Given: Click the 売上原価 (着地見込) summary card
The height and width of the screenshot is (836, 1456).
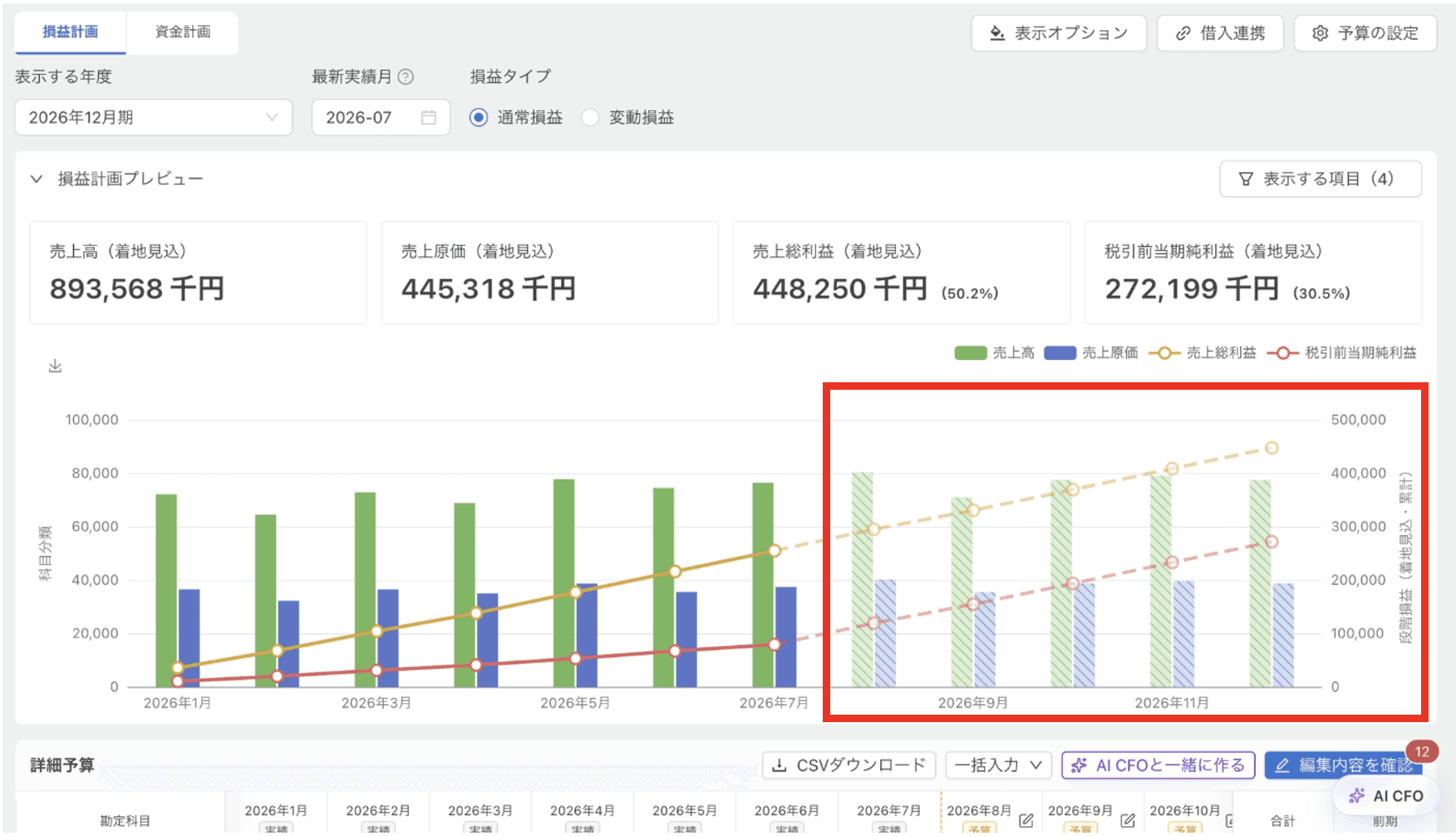Looking at the screenshot, I should pos(549,273).
